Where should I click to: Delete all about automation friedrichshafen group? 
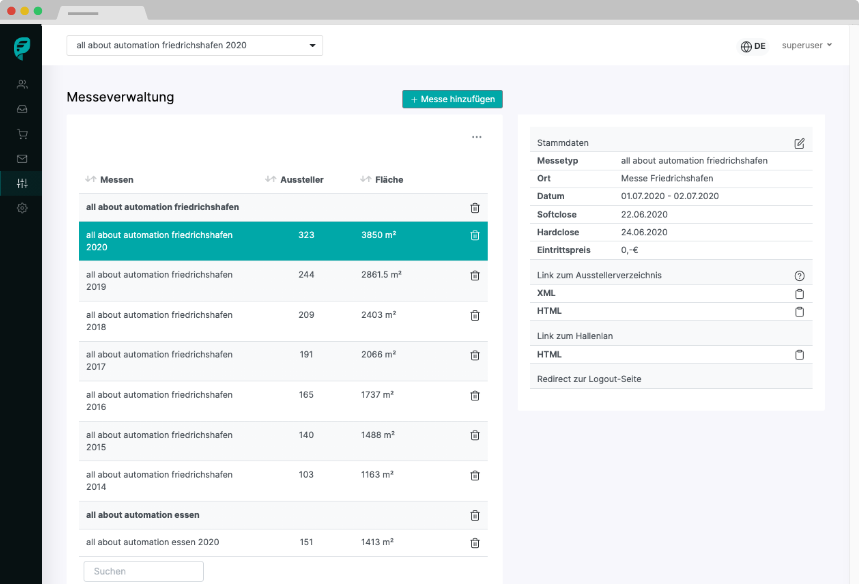point(475,208)
